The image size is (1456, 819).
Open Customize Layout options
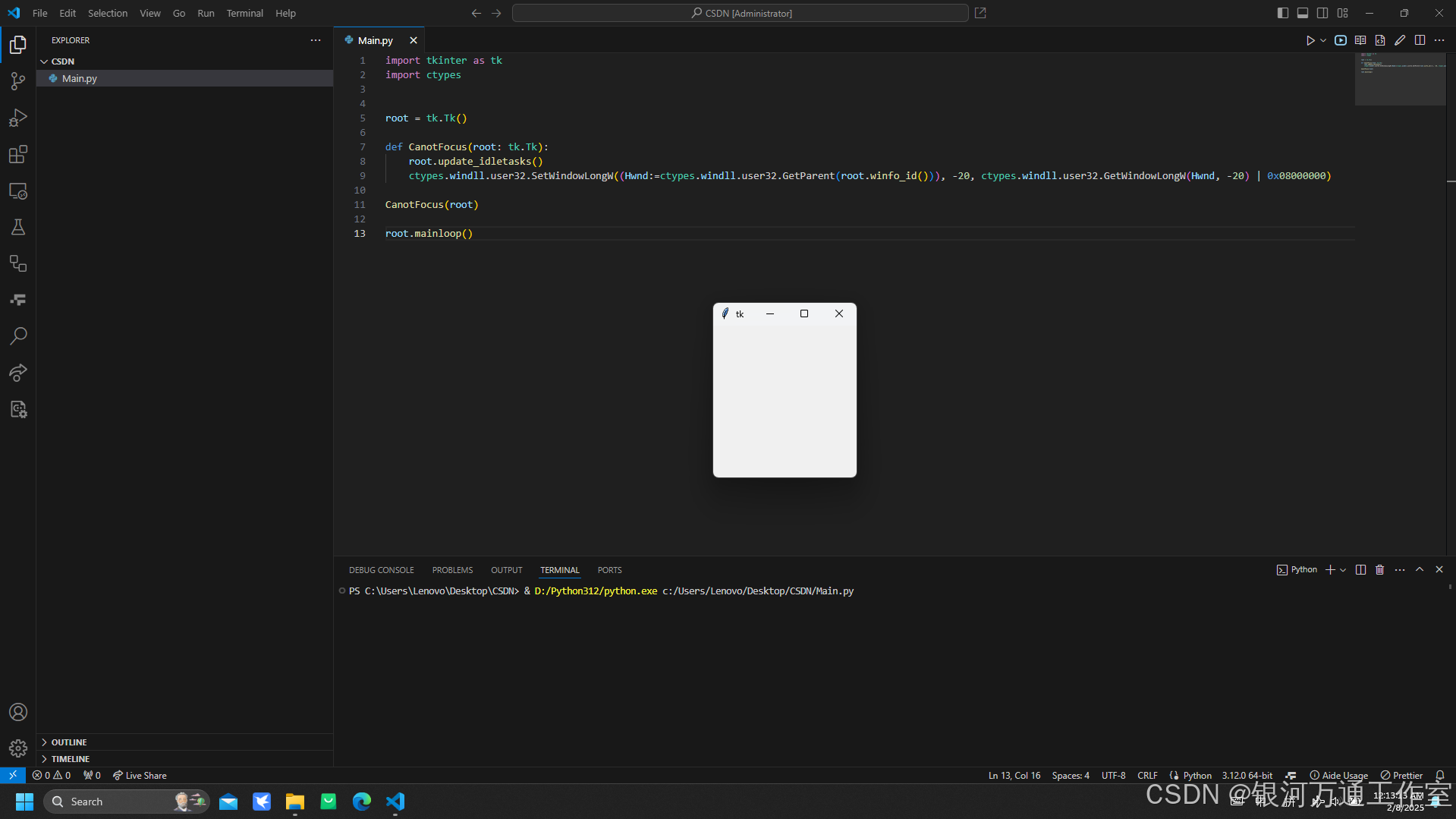(x=1343, y=13)
